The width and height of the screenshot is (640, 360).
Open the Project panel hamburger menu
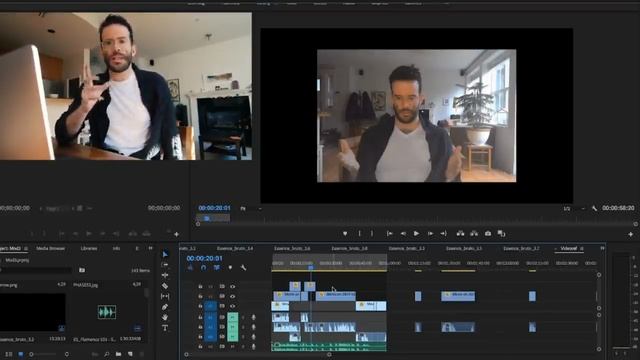pos(26,249)
